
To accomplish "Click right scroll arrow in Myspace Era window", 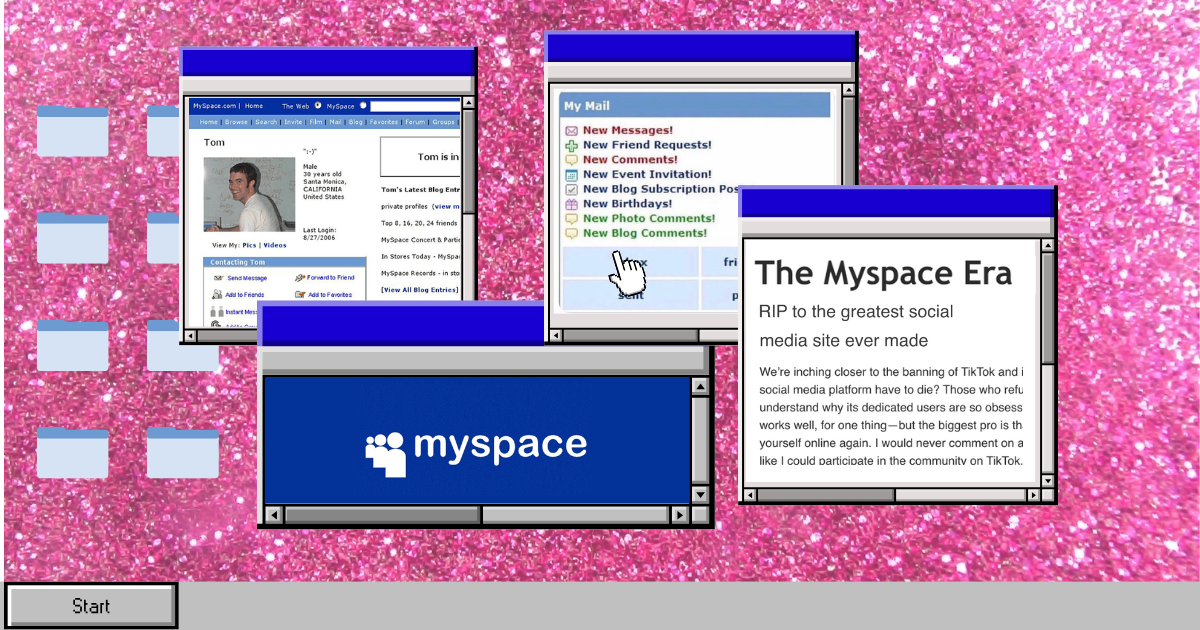I will coord(1033,495).
